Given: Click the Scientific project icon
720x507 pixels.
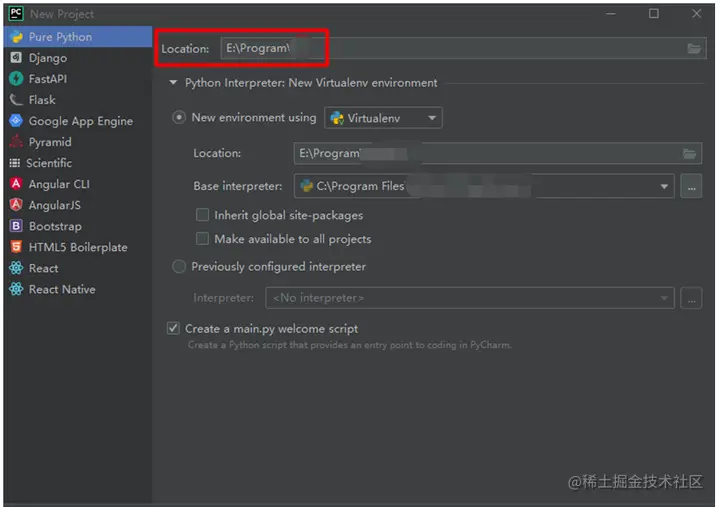Looking at the screenshot, I should (15, 163).
